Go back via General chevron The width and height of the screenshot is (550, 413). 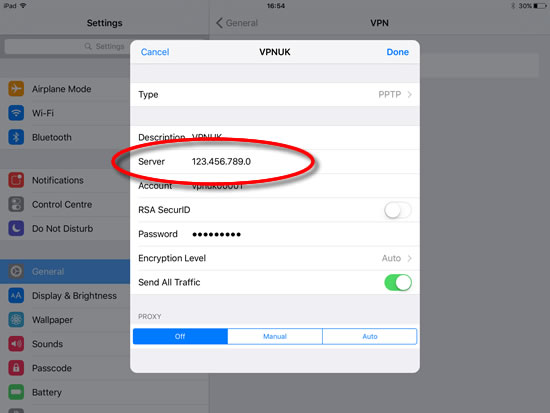(x=220, y=23)
